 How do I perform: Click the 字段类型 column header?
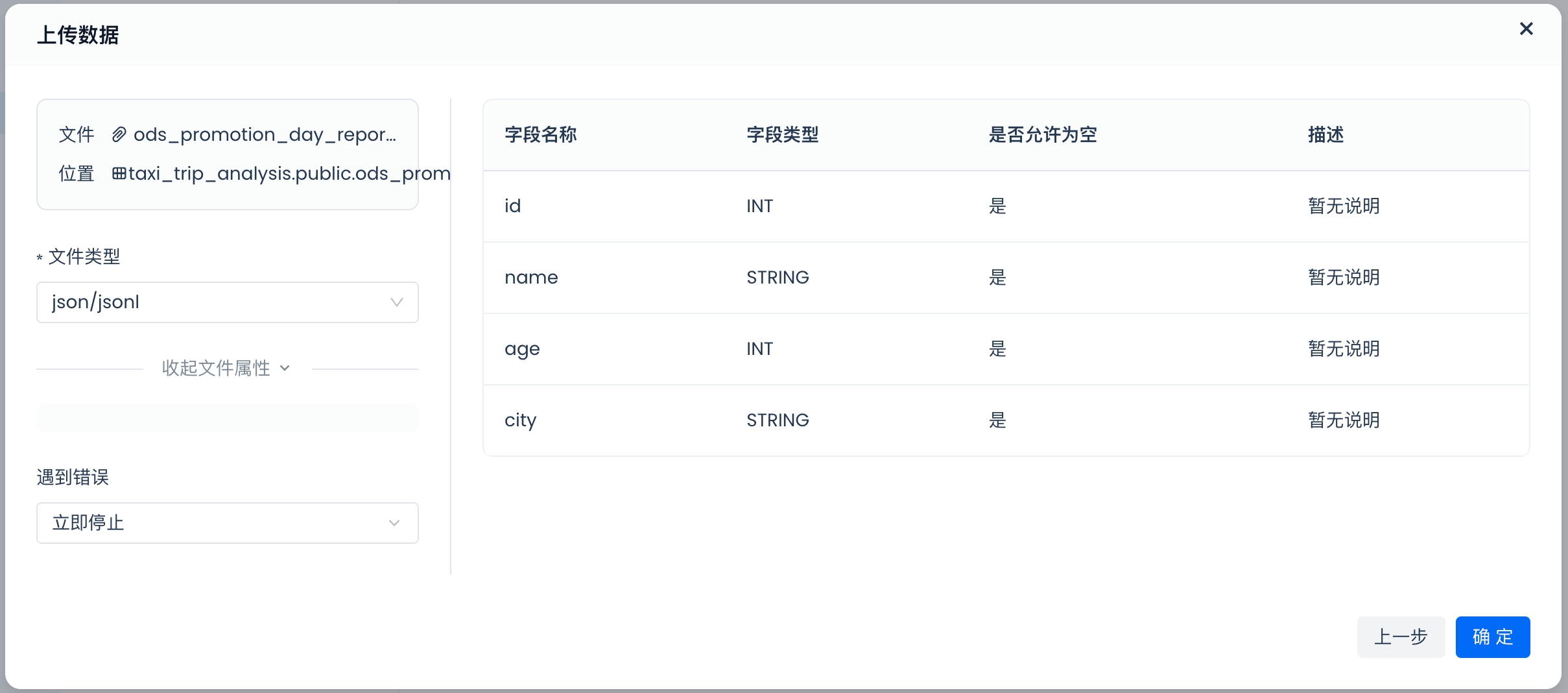pyautogui.click(x=782, y=135)
